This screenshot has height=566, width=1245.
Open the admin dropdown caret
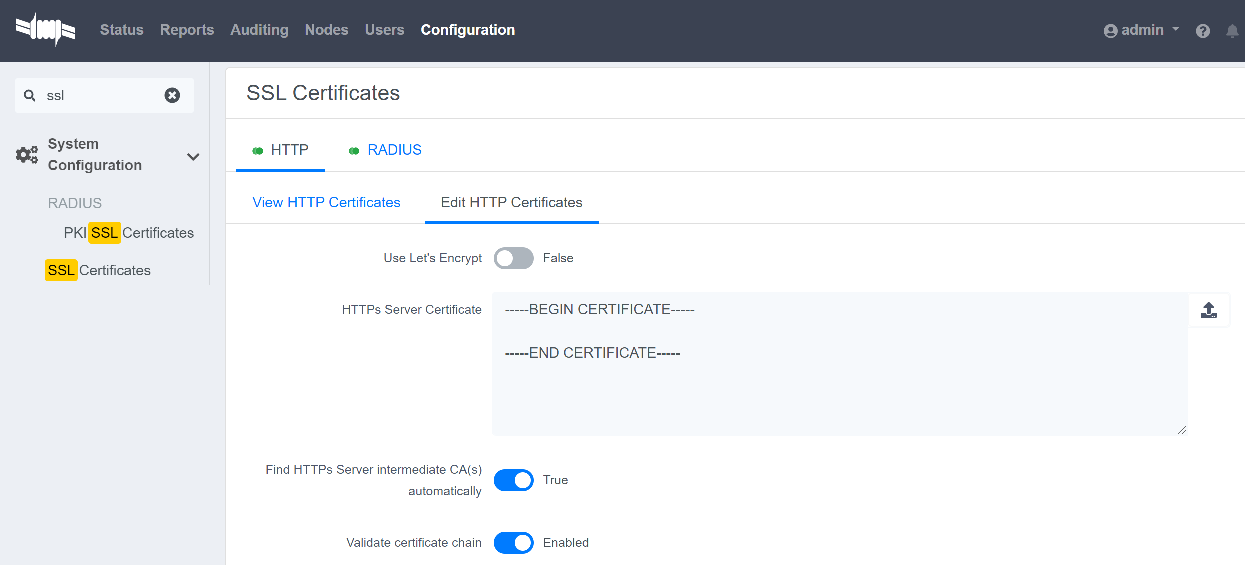(x=1175, y=30)
